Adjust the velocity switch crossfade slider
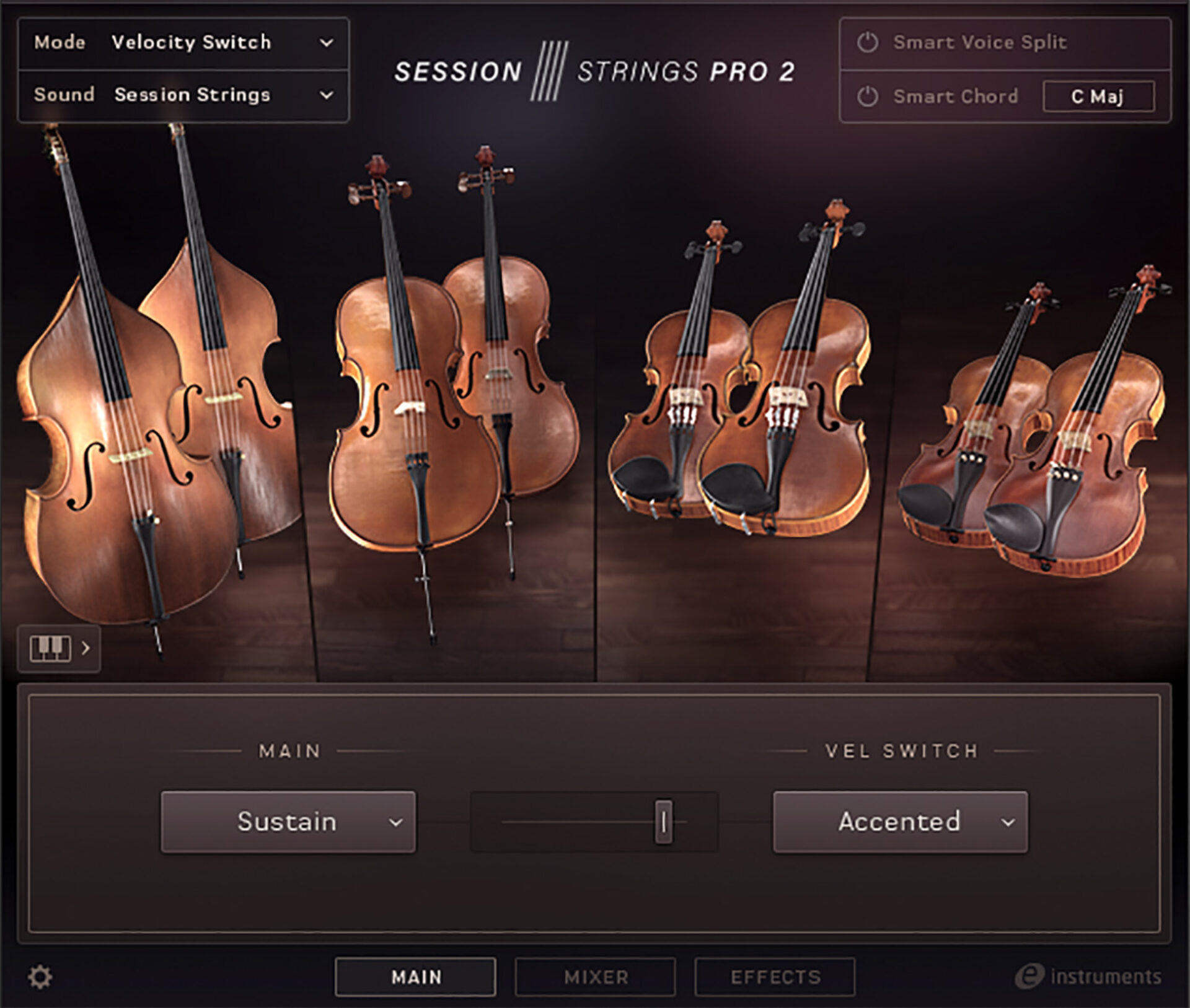This screenshot has width=1190, height=1008. point(665,822)
